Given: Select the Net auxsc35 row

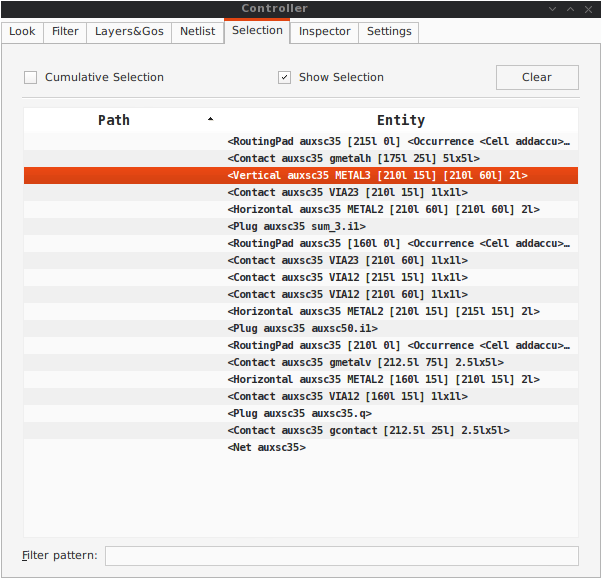Looking at the screenshot, I should point(301,447).
